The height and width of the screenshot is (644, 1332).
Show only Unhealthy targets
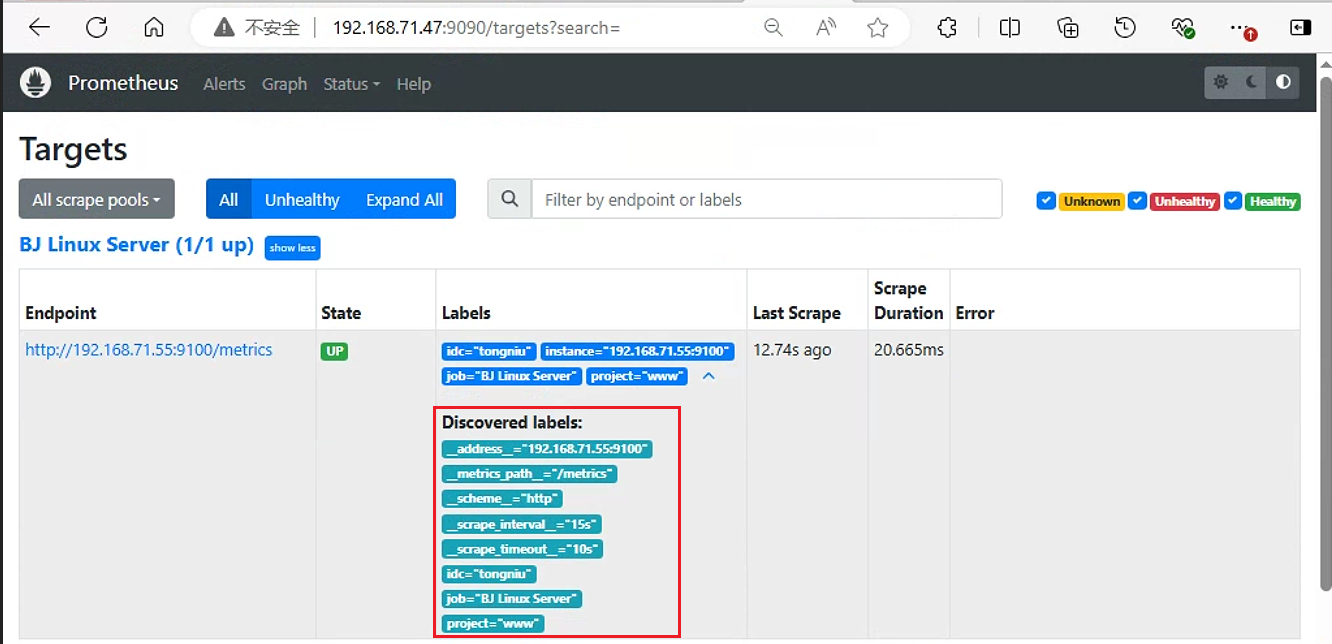tap(302, 199)
